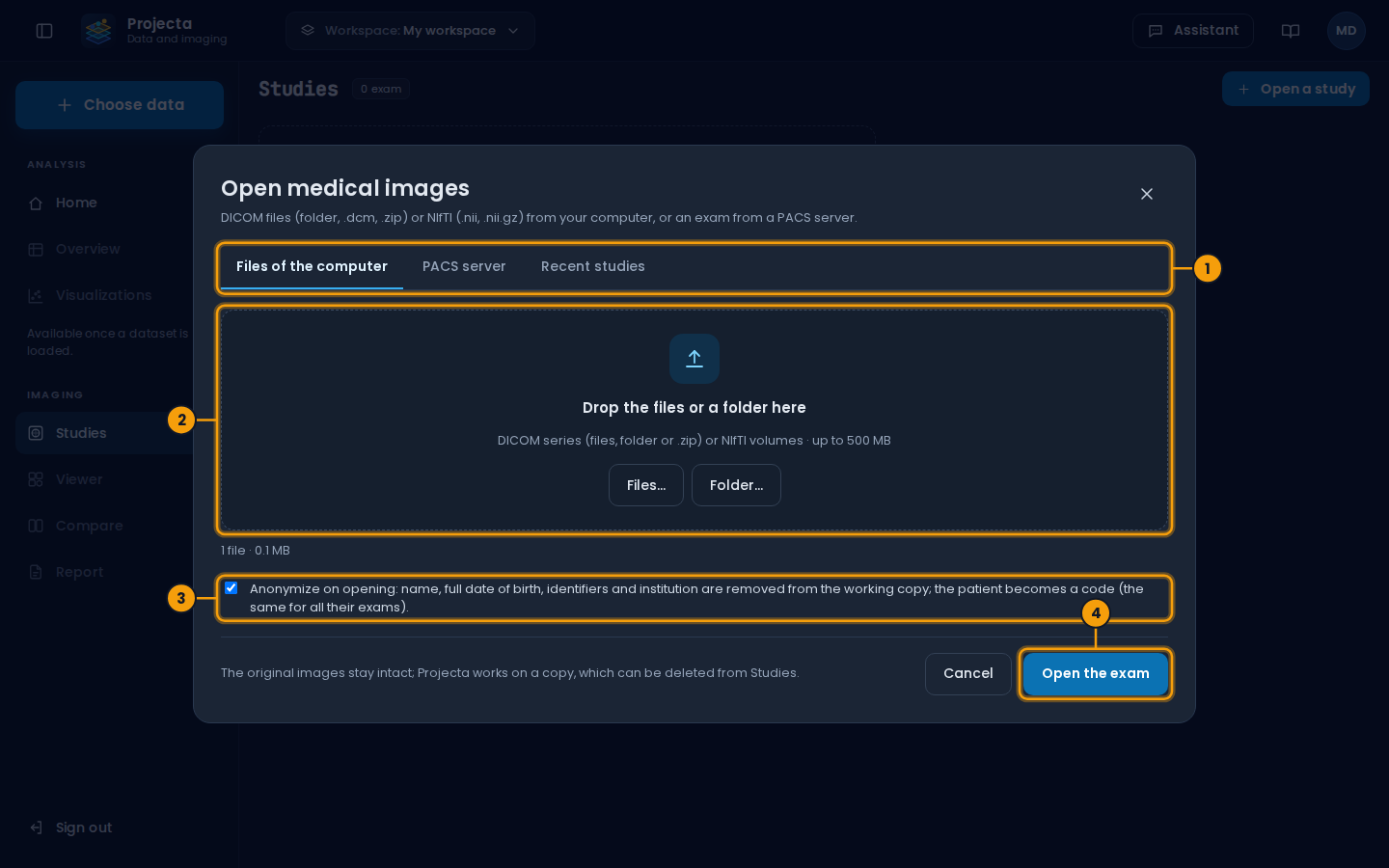Click the Studies page heading
Image resolution: width=1389 pixels, height=868 pixels.
point(298,89)
